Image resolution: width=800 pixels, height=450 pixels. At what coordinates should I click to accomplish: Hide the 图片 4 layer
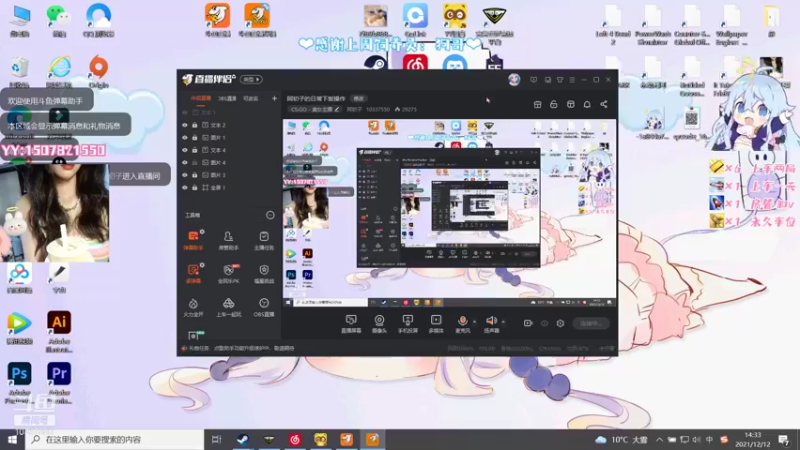[185, 163]
